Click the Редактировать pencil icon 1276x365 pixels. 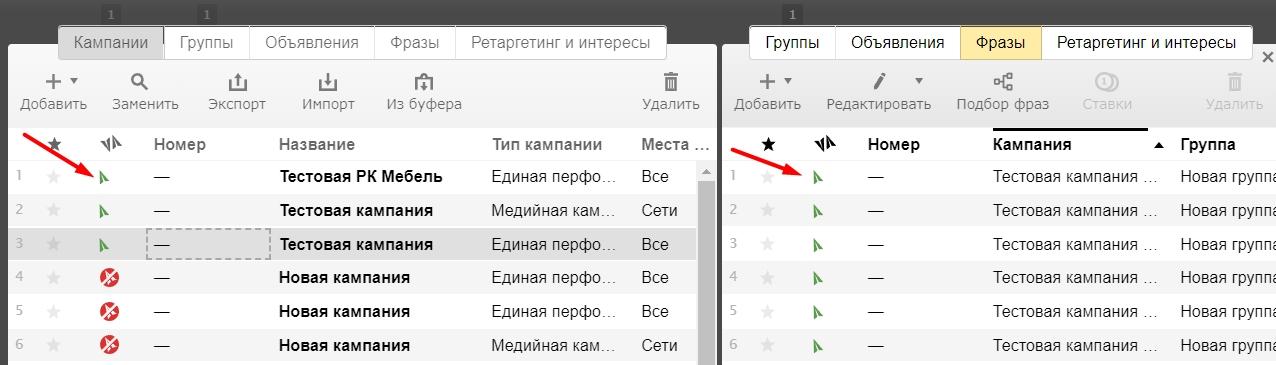(879, 81)
